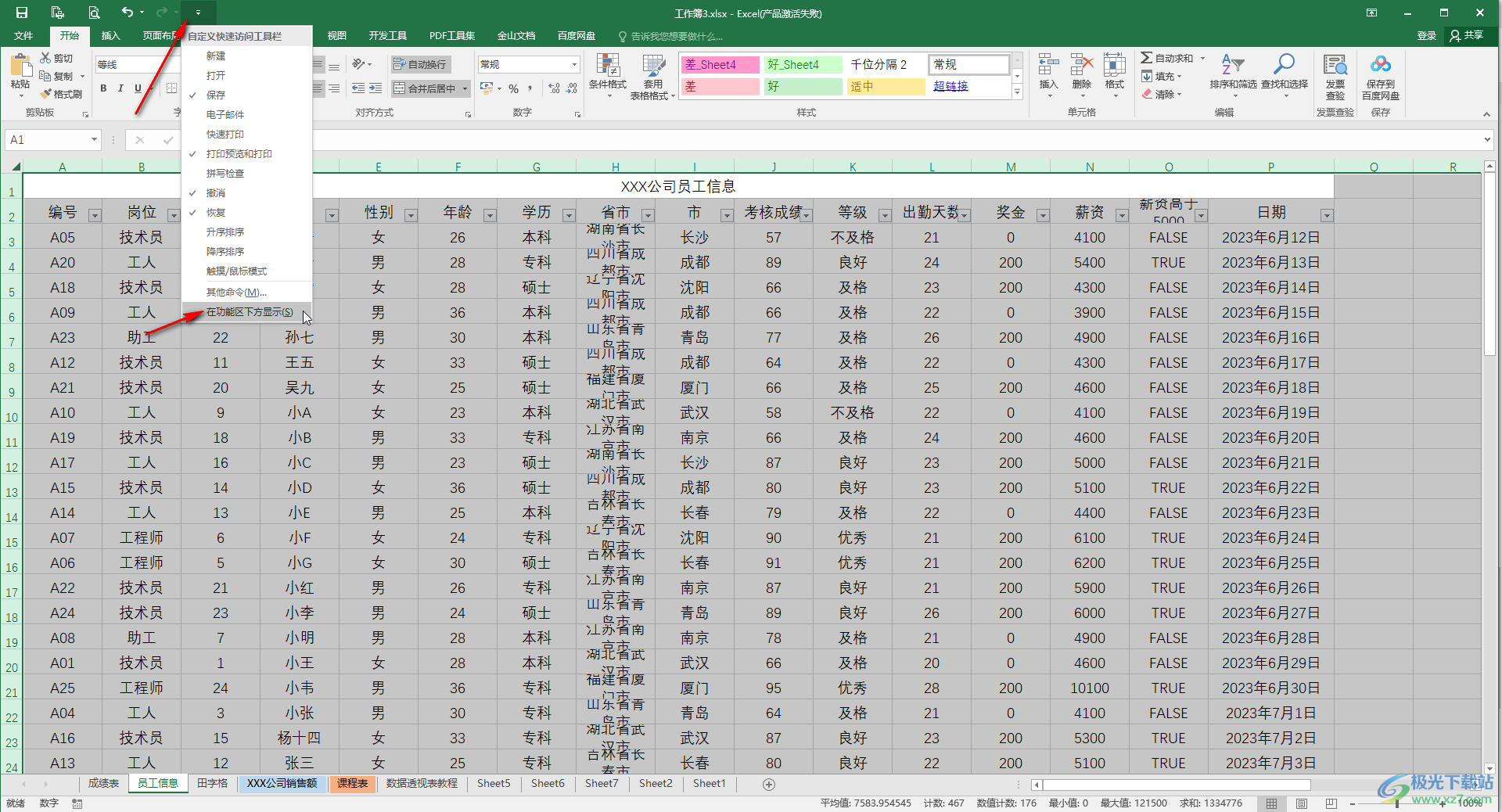The height and width of the screenshot is (812, 1502).
Task: Enable 升序排序 (Sort Ascending) in customize menu
Action: 246,232
